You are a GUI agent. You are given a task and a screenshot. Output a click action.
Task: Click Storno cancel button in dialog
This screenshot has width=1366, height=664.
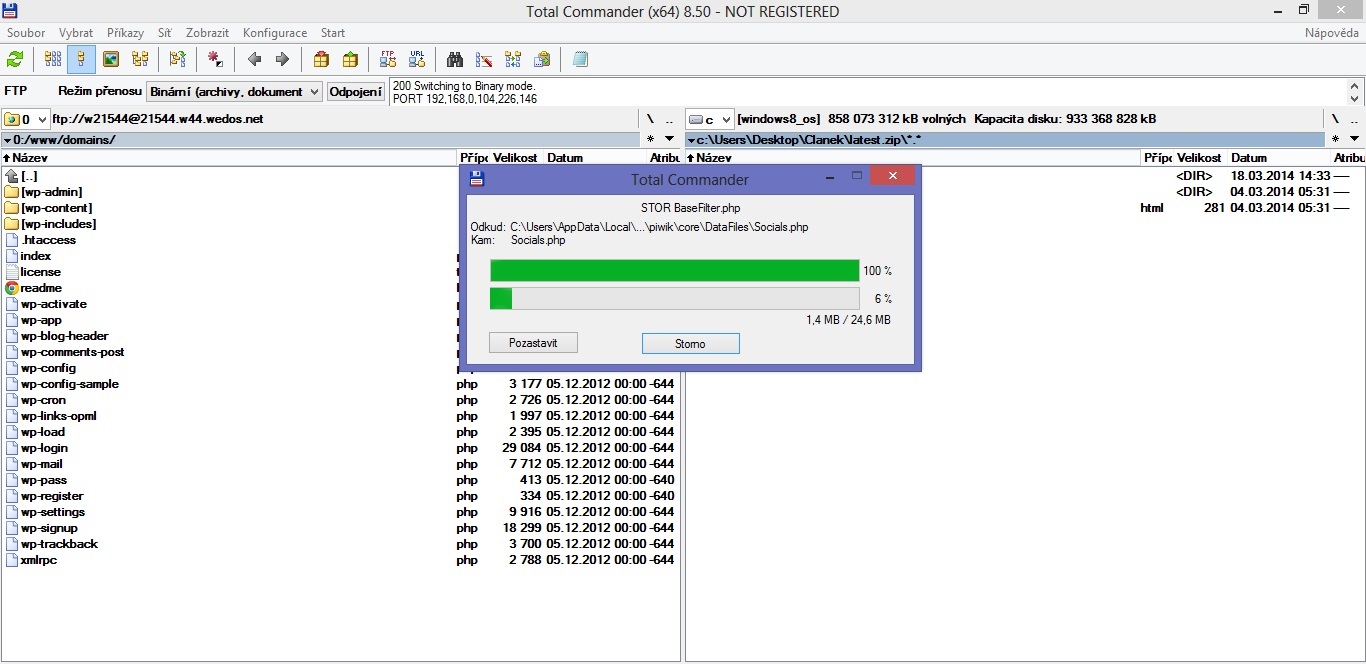690,343
